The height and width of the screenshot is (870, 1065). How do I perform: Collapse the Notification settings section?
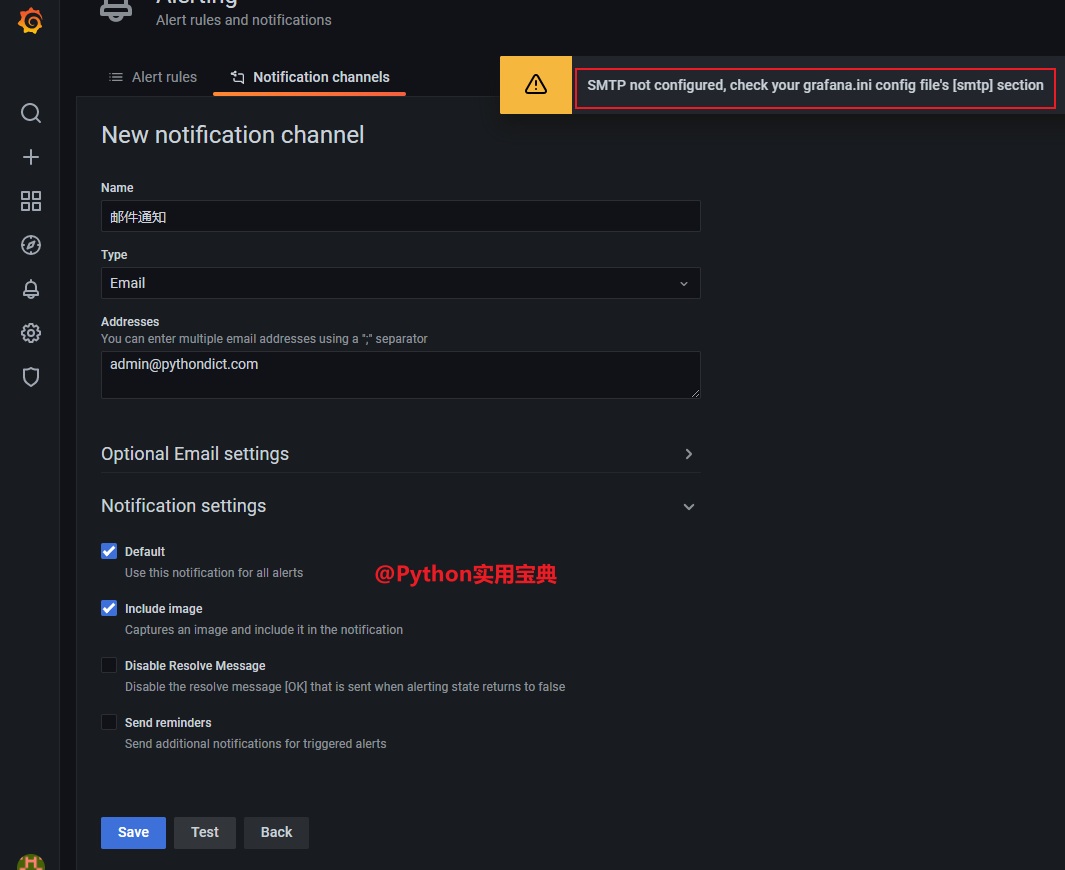tap(401, 506)
